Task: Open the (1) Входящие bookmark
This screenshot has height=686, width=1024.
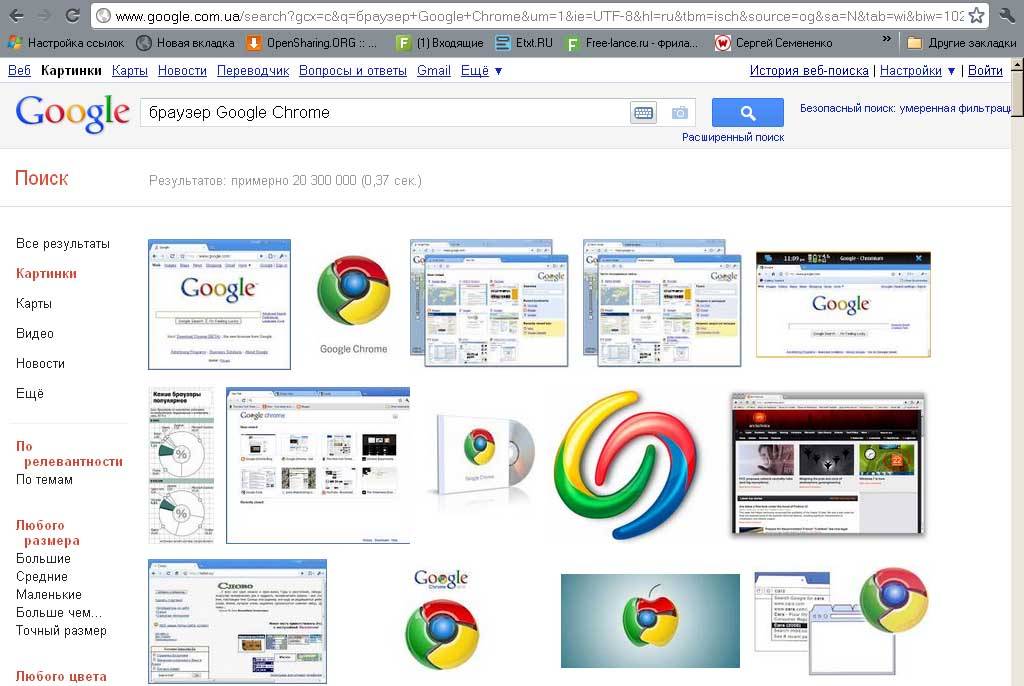Action: tap(440, 43)
